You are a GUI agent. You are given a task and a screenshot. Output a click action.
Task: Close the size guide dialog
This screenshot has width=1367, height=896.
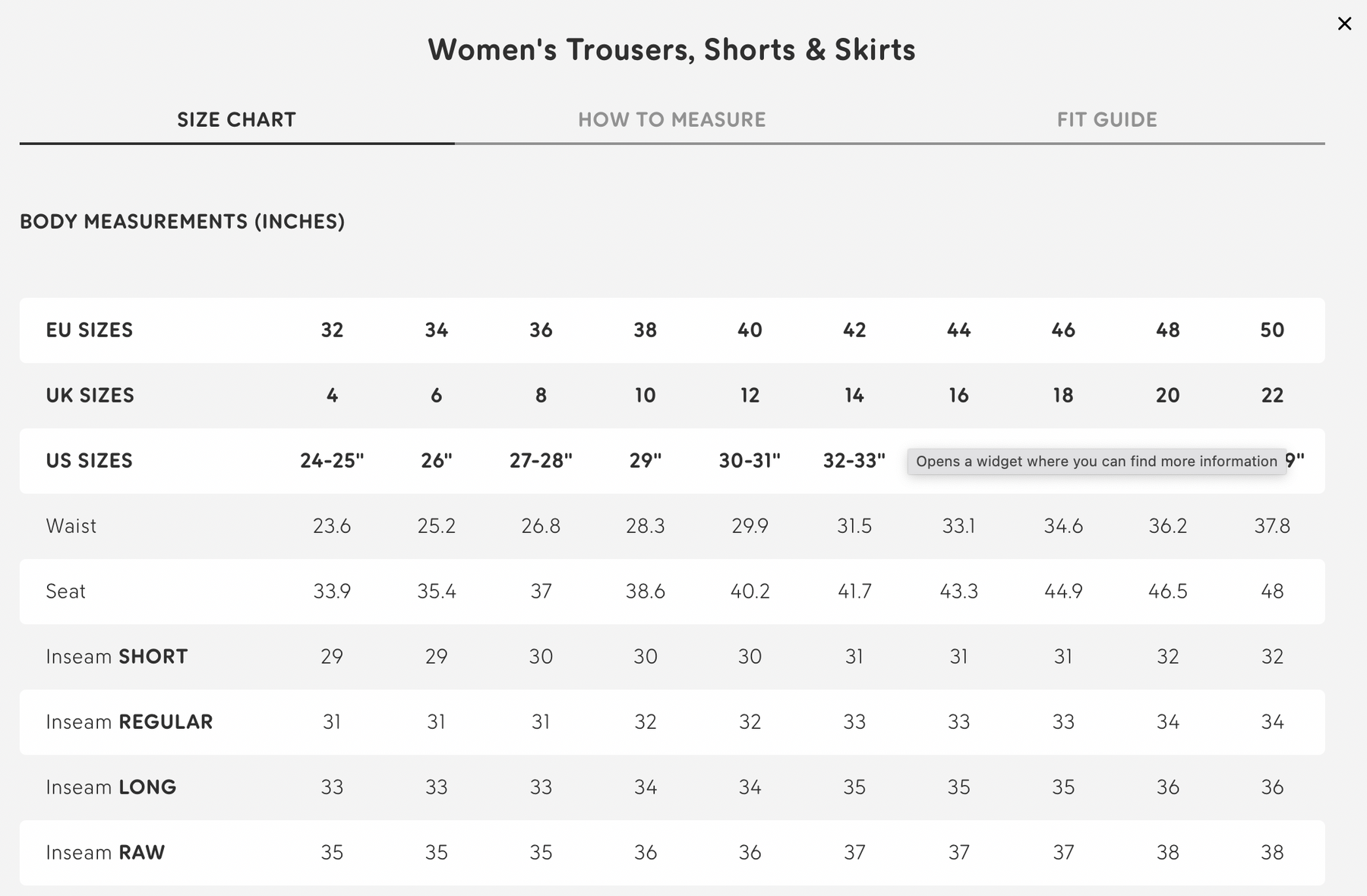click(1344, 24)
